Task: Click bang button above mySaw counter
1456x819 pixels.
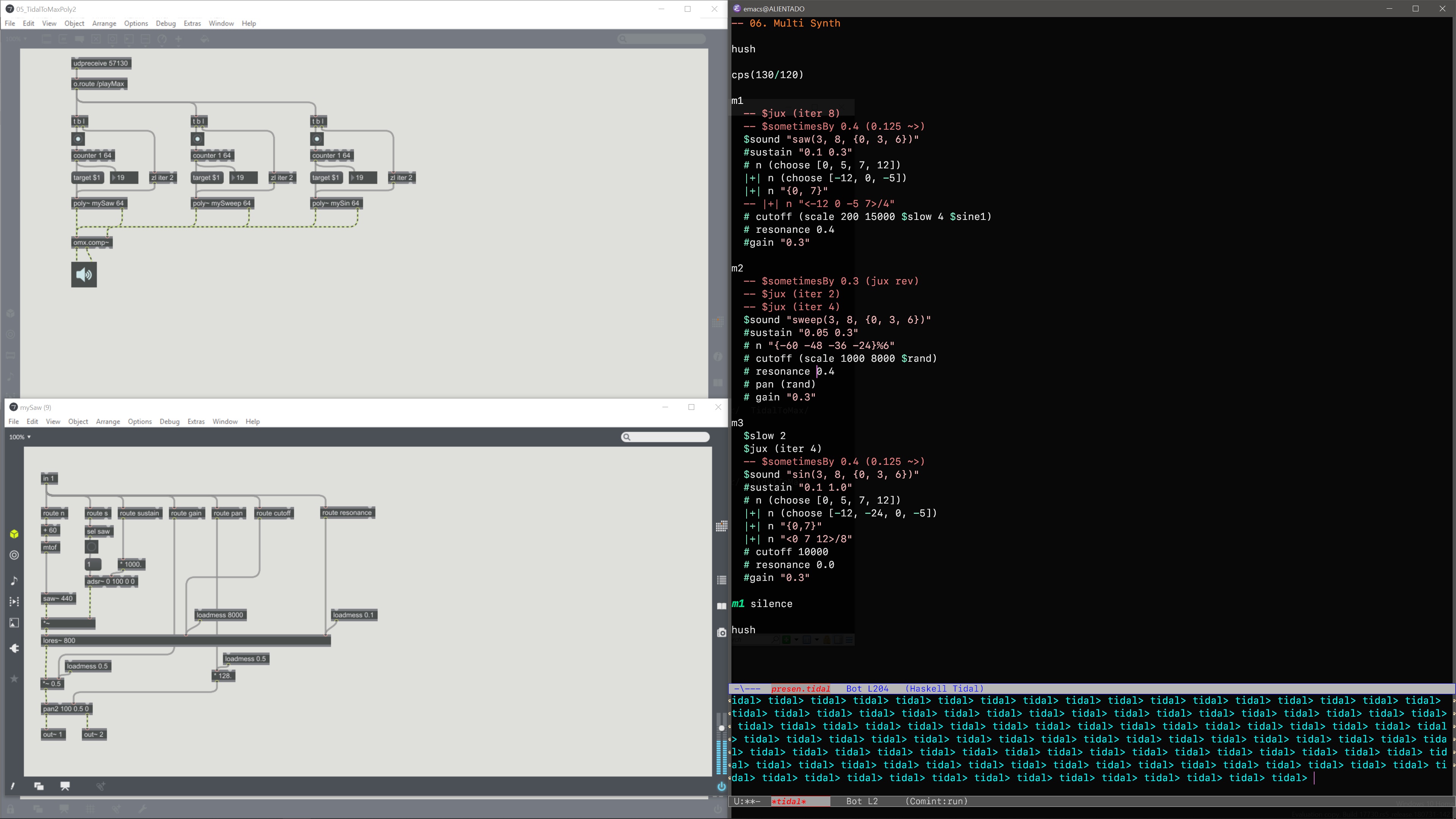Action: [78, 139]
